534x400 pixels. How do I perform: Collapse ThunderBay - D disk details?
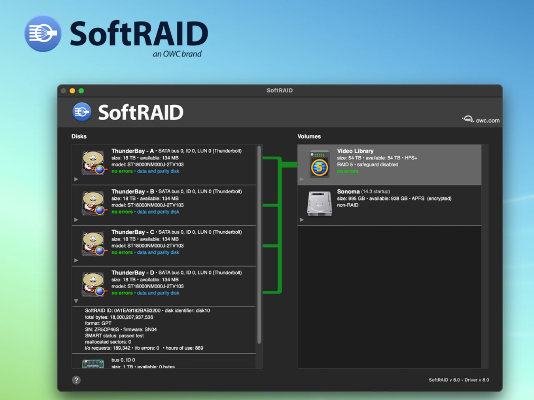[76, 301]
